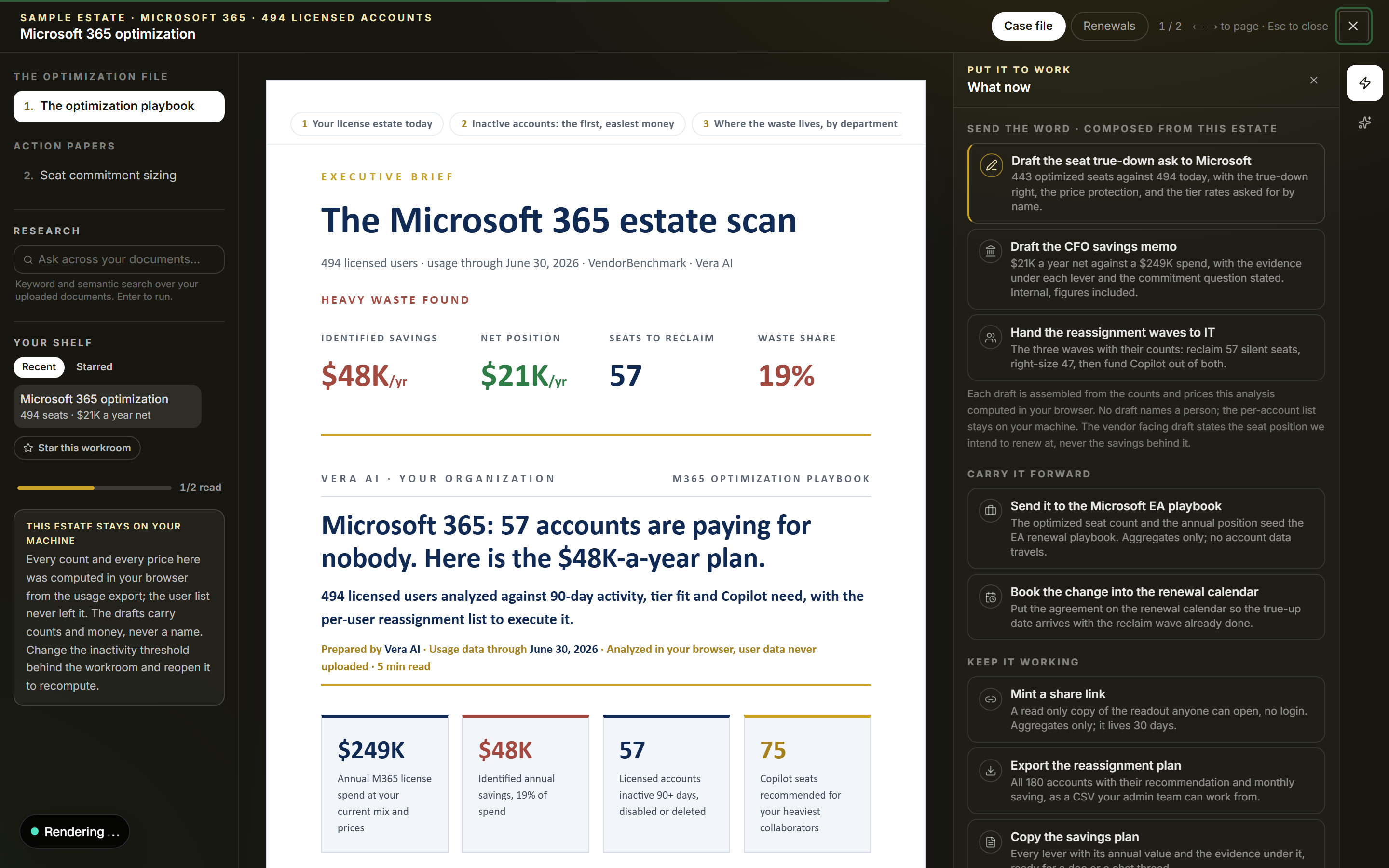Click the 1/2 read progress bar
1389x868 pixels.
pos(94,488)
